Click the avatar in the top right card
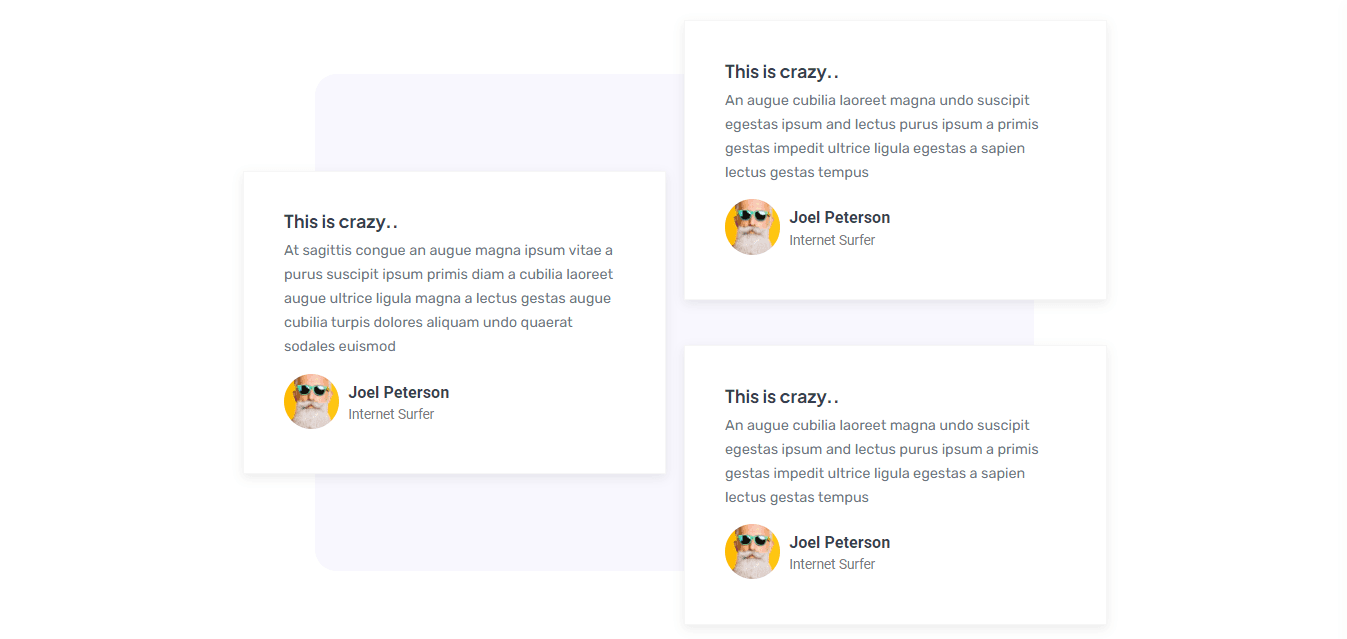 point(752,227)
